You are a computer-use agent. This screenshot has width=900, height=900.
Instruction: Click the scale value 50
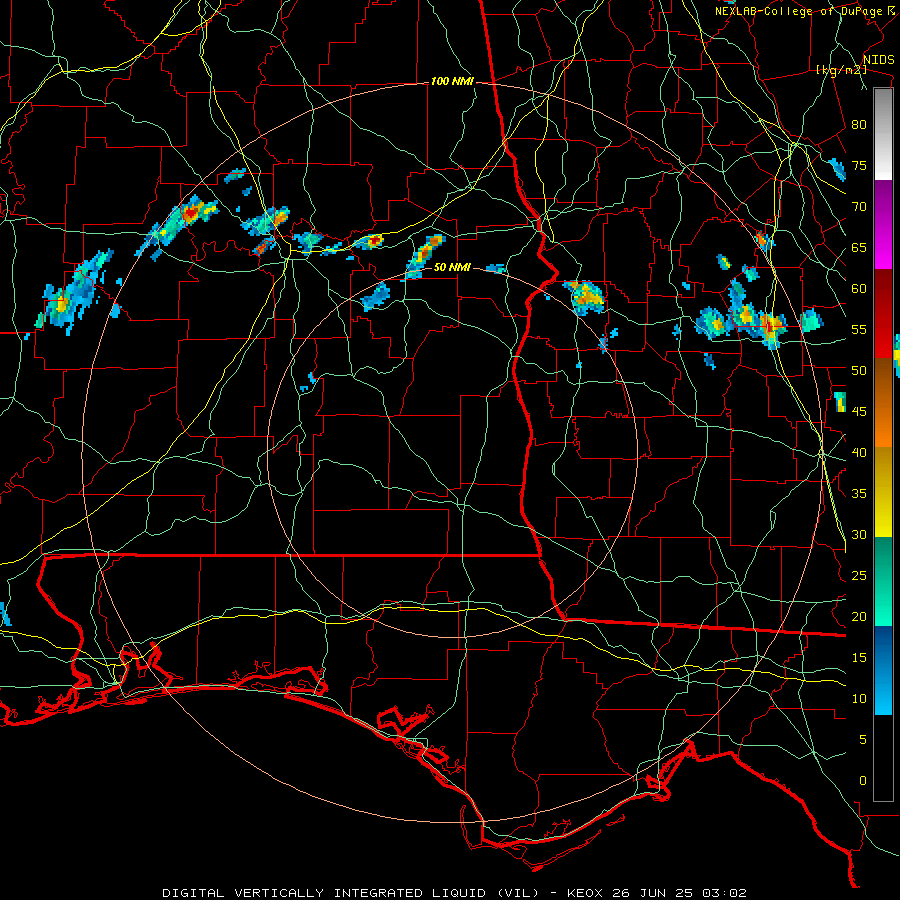coord(859,370)
